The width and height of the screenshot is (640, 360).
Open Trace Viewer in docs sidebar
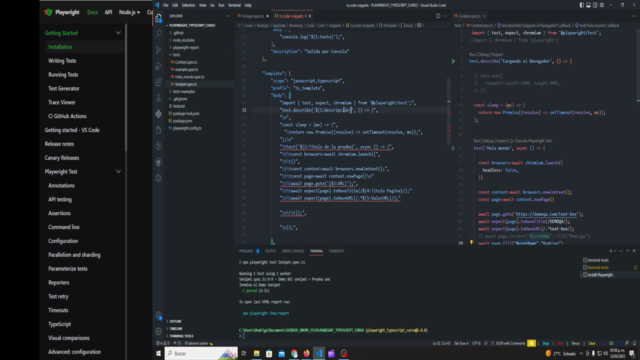(62, 102)
